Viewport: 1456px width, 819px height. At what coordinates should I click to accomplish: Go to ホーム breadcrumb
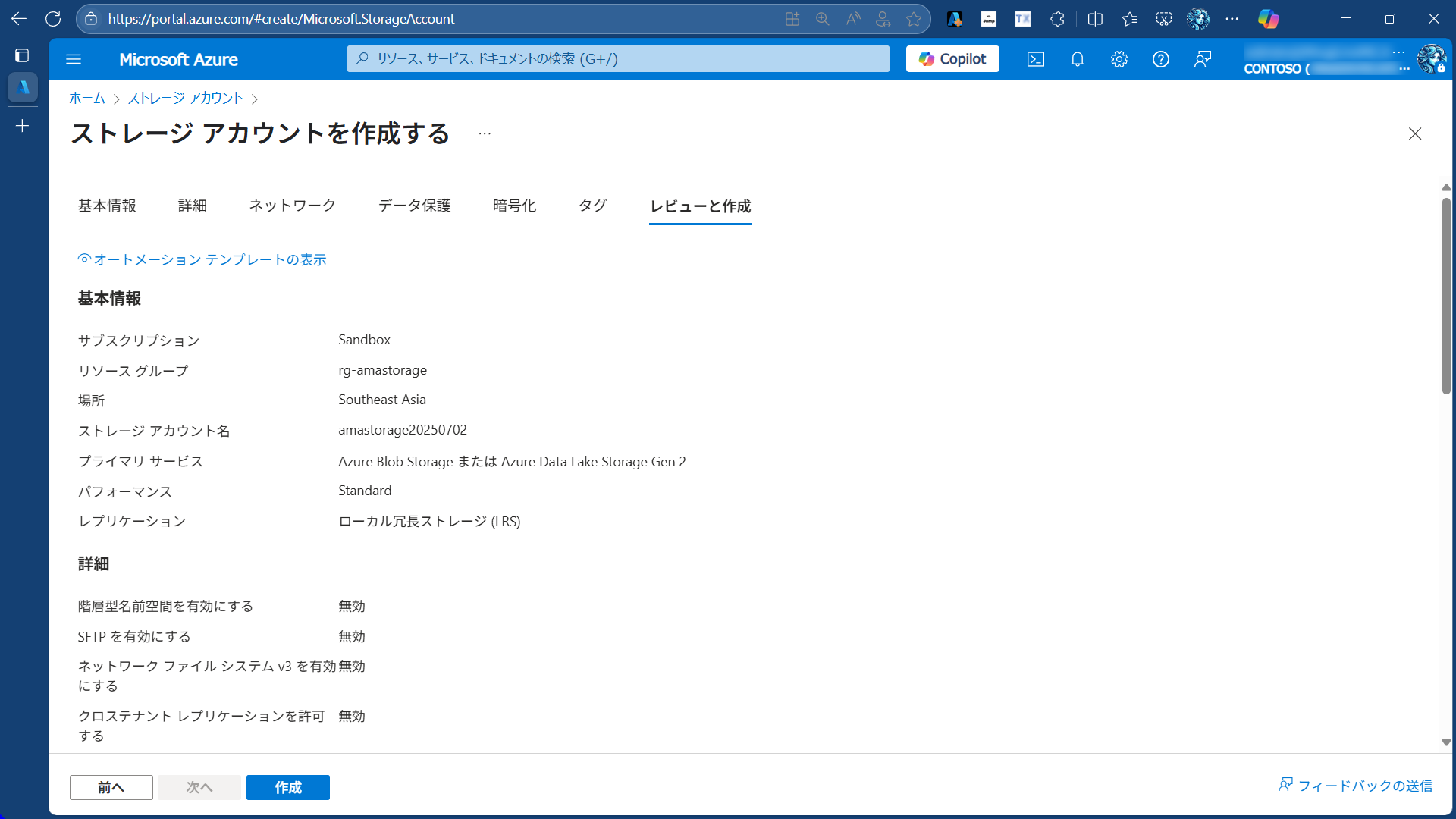click(87, 99)
